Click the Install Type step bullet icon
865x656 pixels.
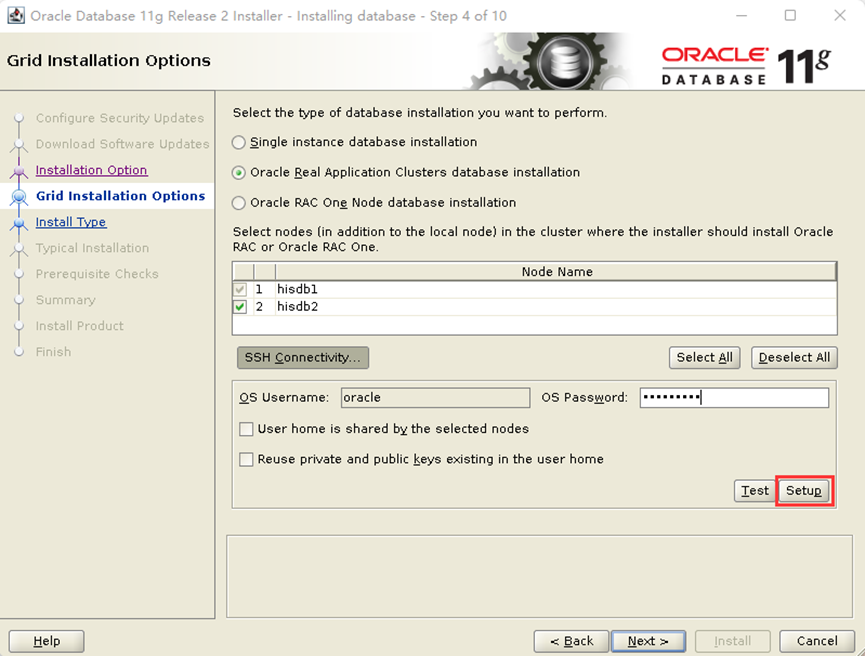(19, 223)
